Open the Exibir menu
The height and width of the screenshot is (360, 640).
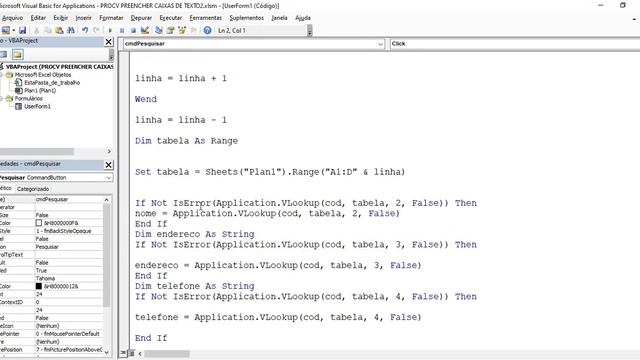point(60,18)
